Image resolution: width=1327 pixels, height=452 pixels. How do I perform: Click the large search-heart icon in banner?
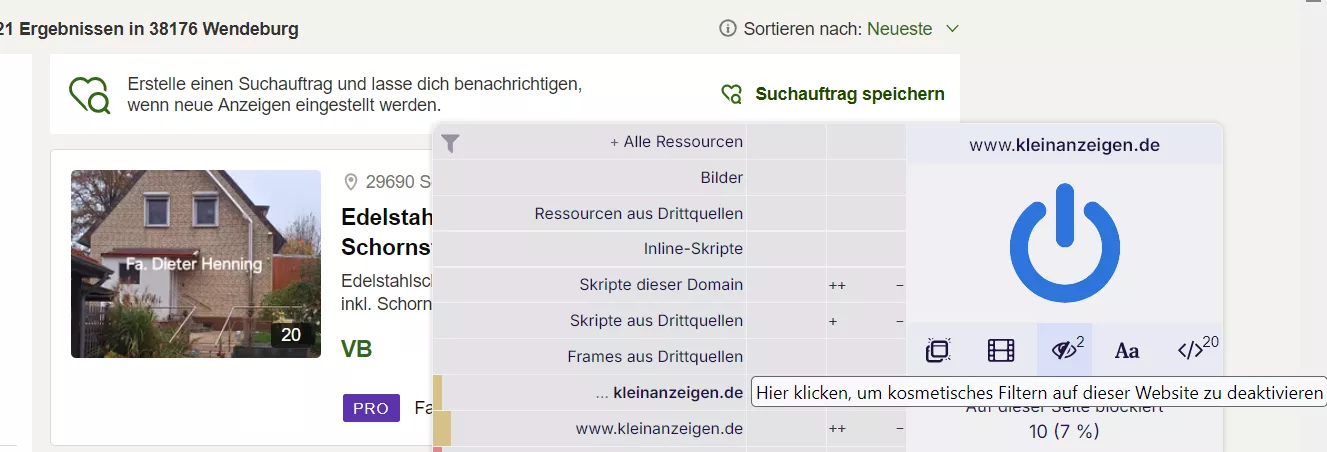(89, 94)
